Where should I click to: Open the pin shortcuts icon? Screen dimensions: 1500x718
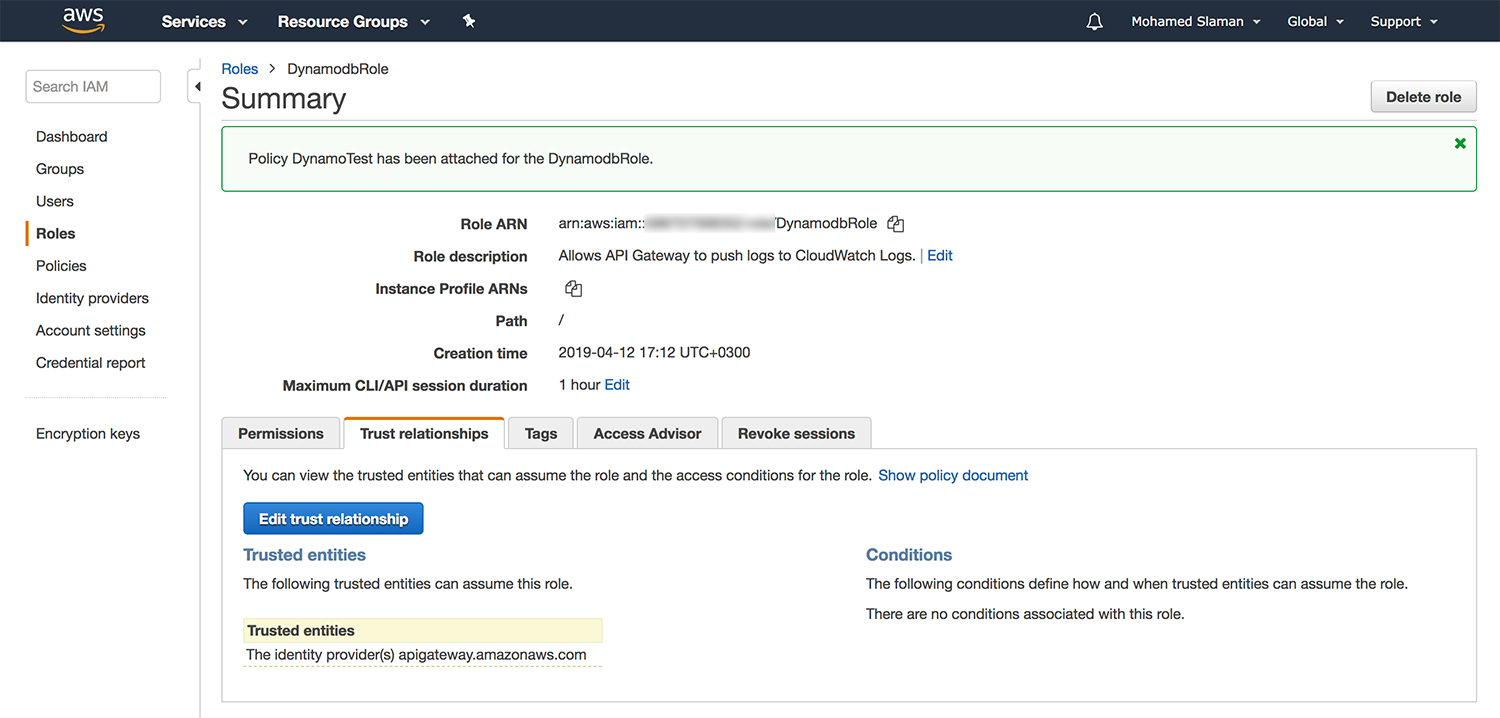(469, 21)
